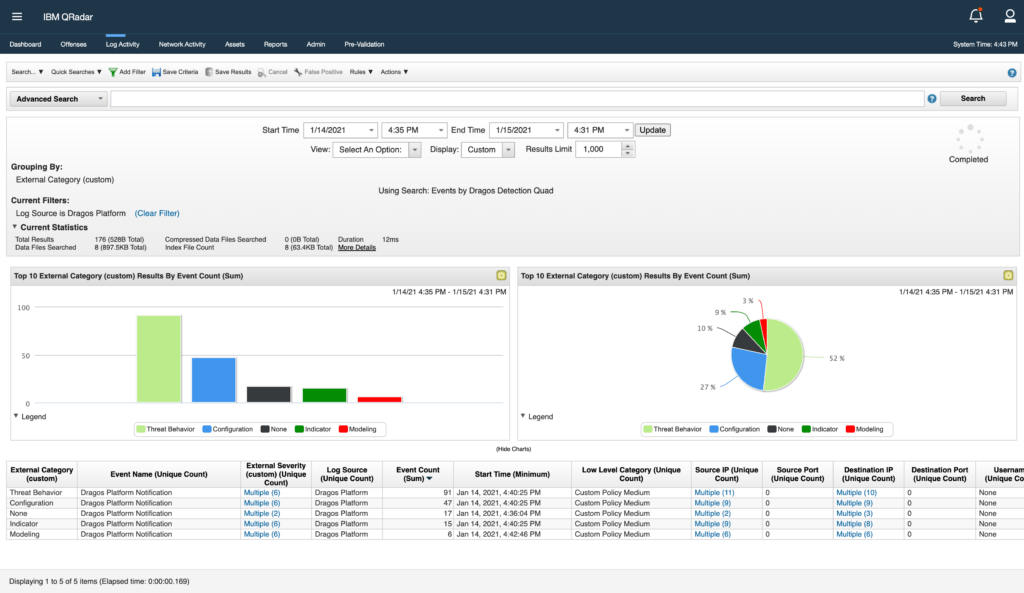This screenshot has height=593, width=1024.
Task: Open Display Custom dropdown
Action: (x=488, y=150)
